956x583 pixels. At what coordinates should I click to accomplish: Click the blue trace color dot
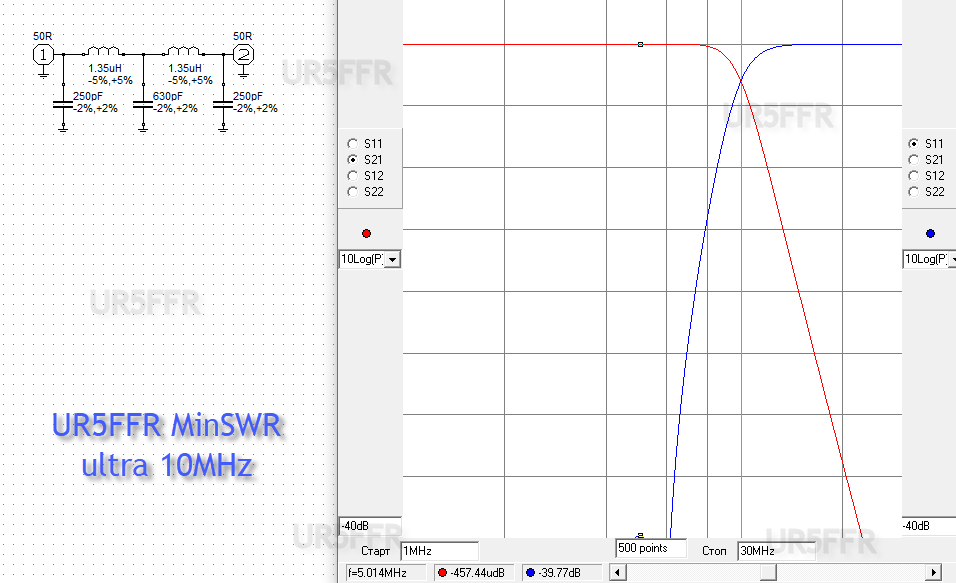click(x=930, y=233)
